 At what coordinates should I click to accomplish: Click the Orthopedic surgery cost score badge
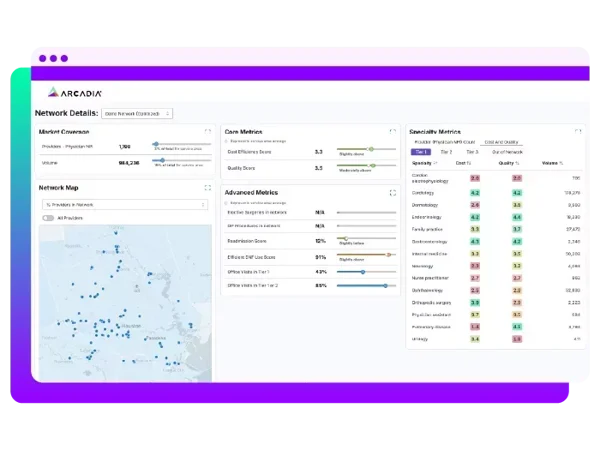click(x=475, y=303)
